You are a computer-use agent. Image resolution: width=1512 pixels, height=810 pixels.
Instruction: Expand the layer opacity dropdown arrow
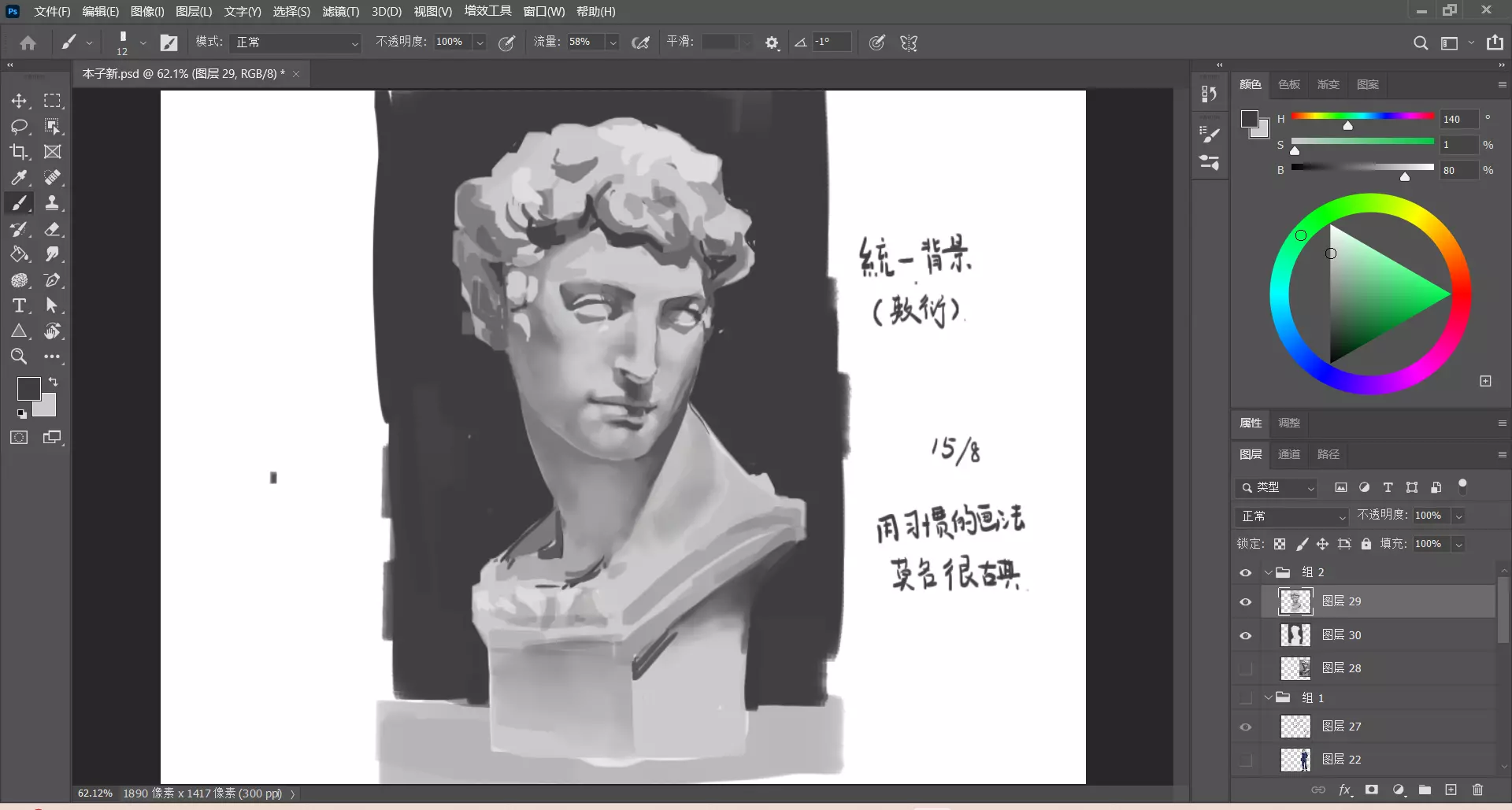point(1458,516)
